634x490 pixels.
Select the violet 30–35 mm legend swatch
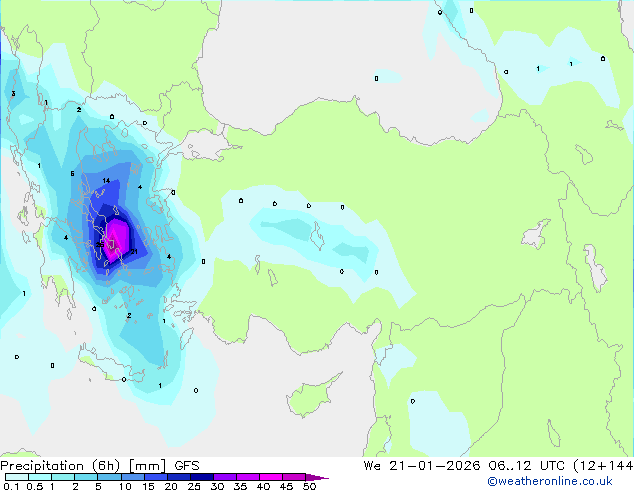pyautogui.click(x=224, y=477)
